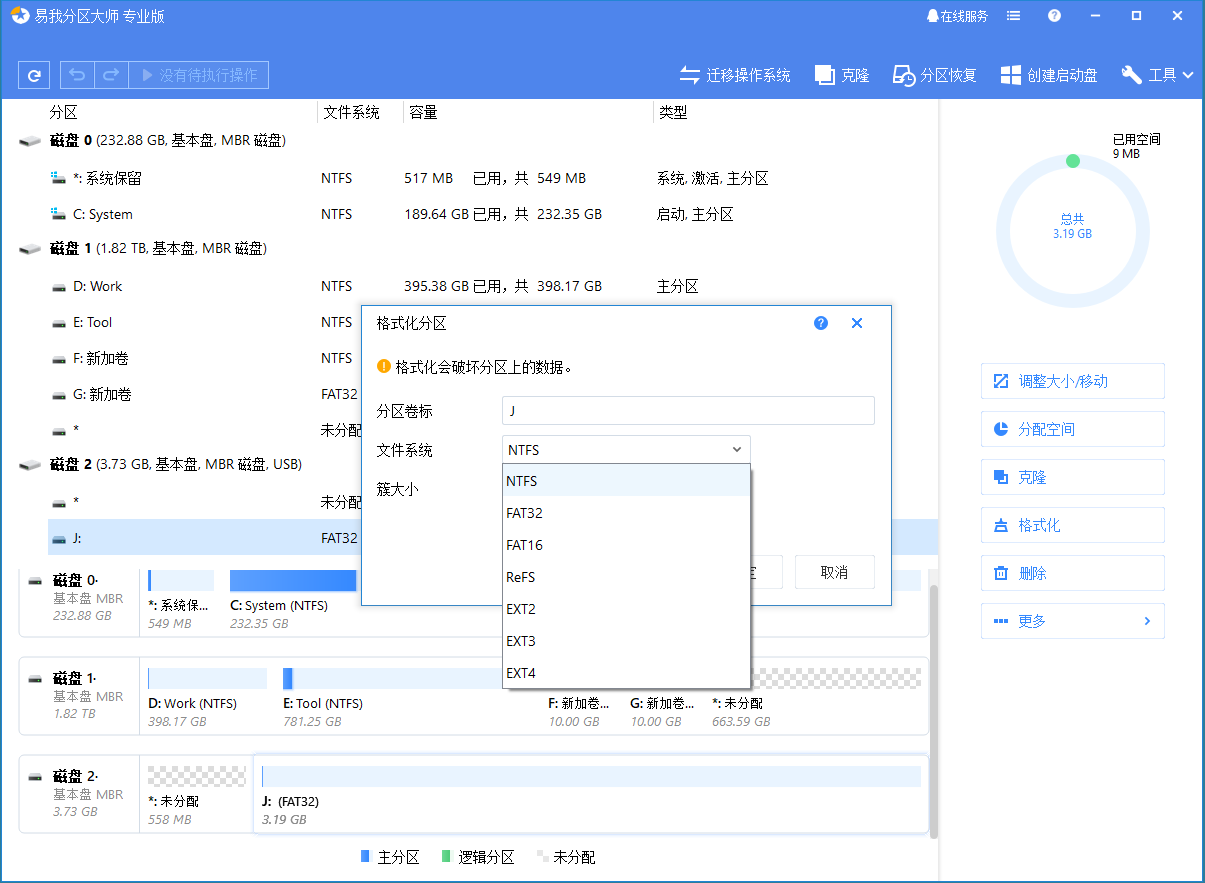1205x883 pixels.
Task: Click the 分区卷标 label input field
Action: pyautogui.click(x=687, y=410)
